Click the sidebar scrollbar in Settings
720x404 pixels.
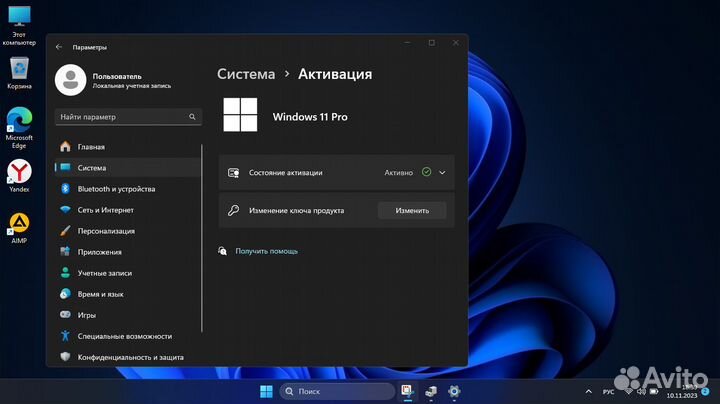tap(202, 238)
